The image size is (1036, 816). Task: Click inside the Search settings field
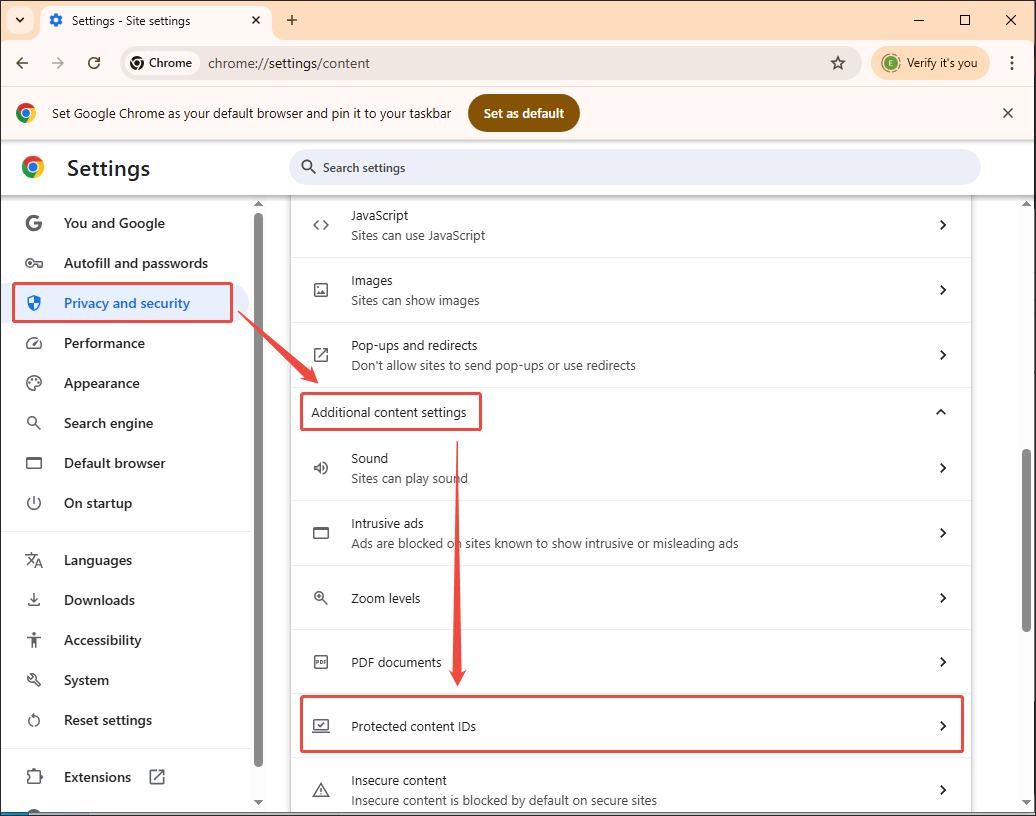(x=634, y=167)
